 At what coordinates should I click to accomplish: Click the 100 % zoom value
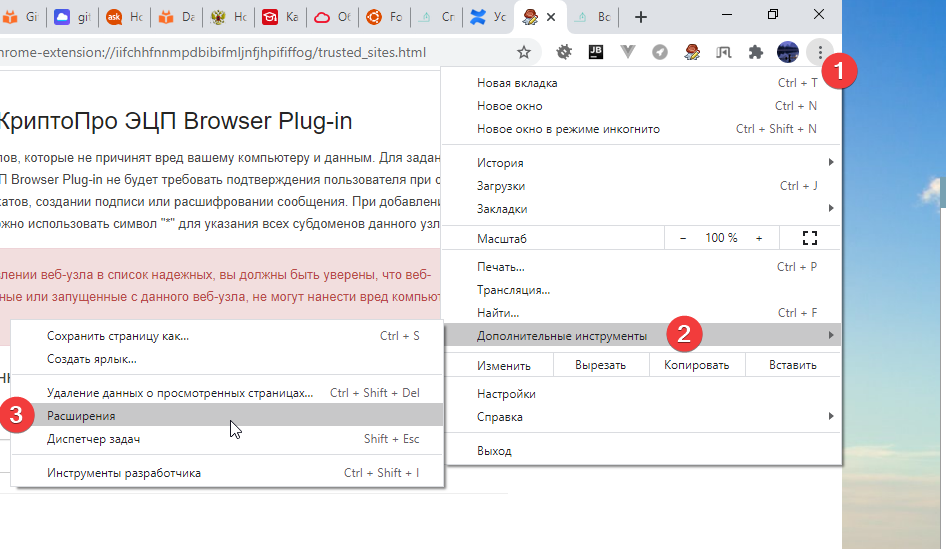tap(721, 238)
